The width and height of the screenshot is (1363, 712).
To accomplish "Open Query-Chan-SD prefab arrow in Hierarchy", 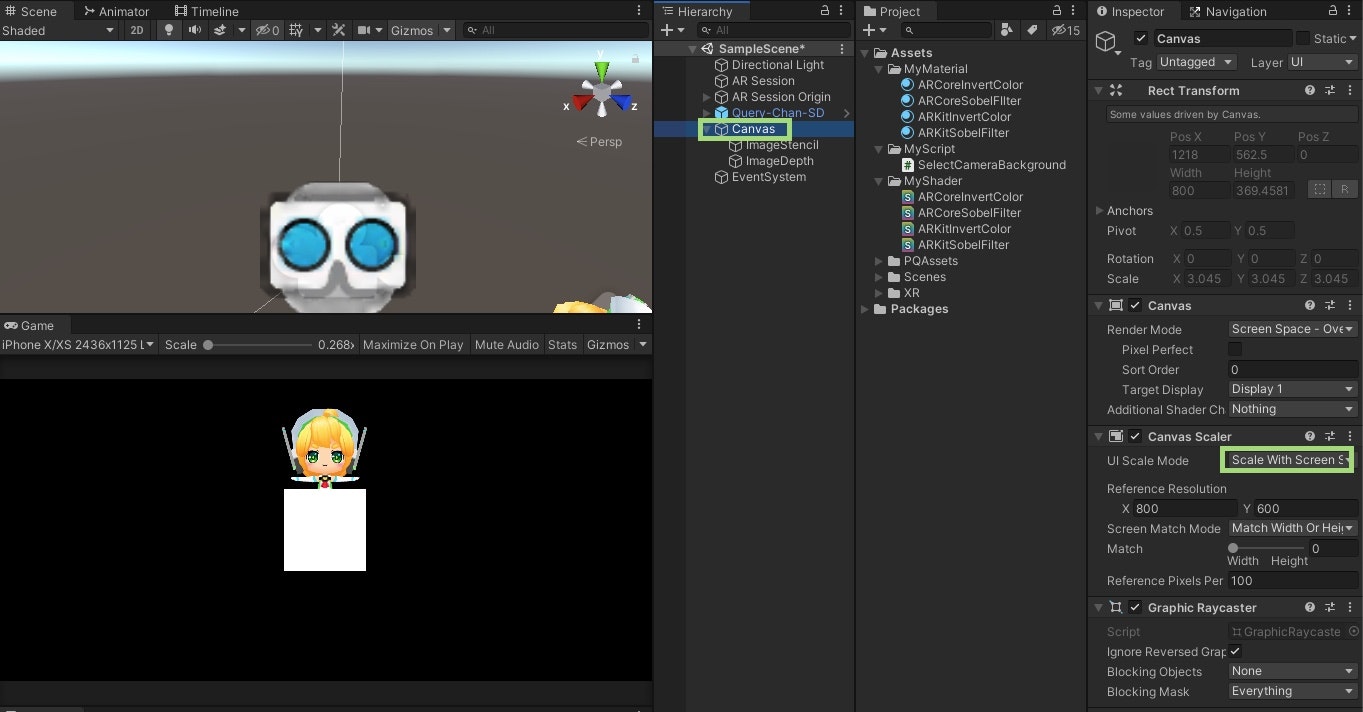I will pos(846,113).
